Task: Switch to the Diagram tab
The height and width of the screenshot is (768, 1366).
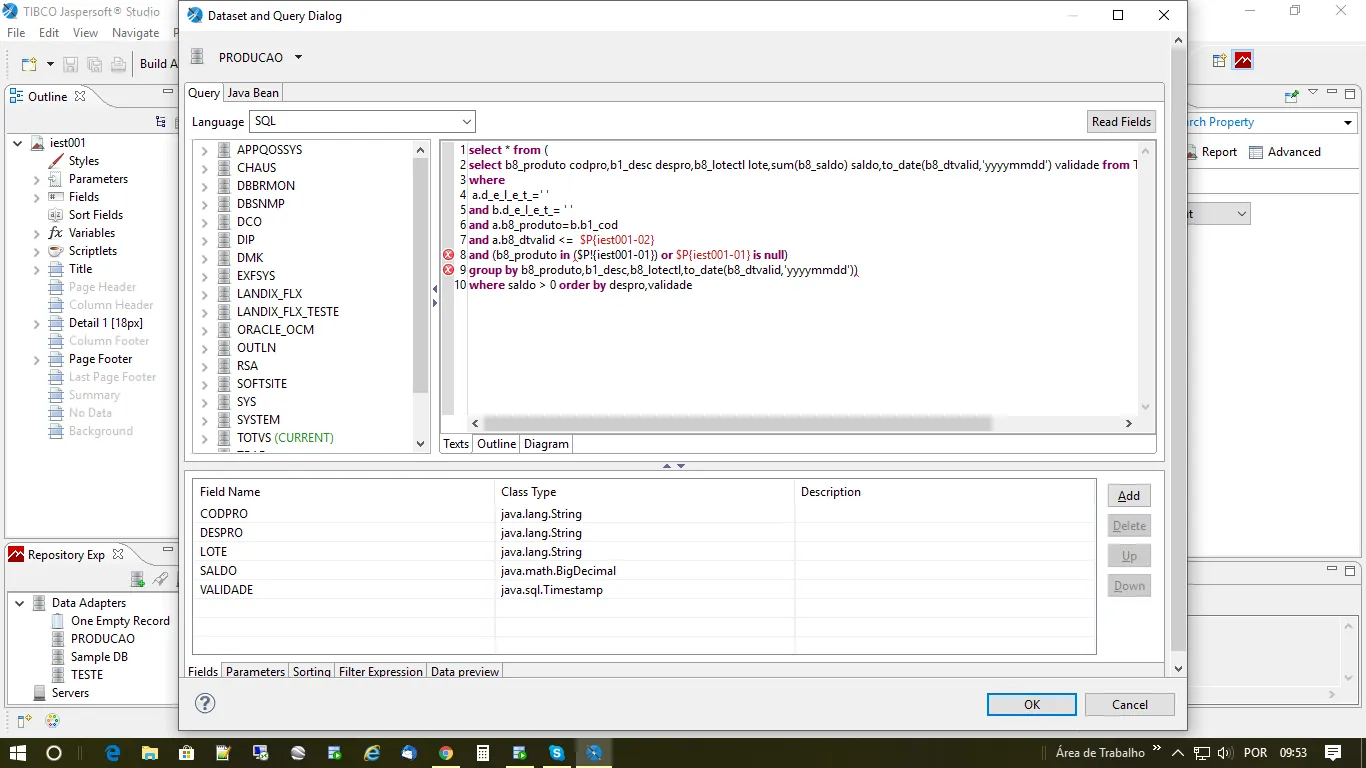Action: click(546, 444)
